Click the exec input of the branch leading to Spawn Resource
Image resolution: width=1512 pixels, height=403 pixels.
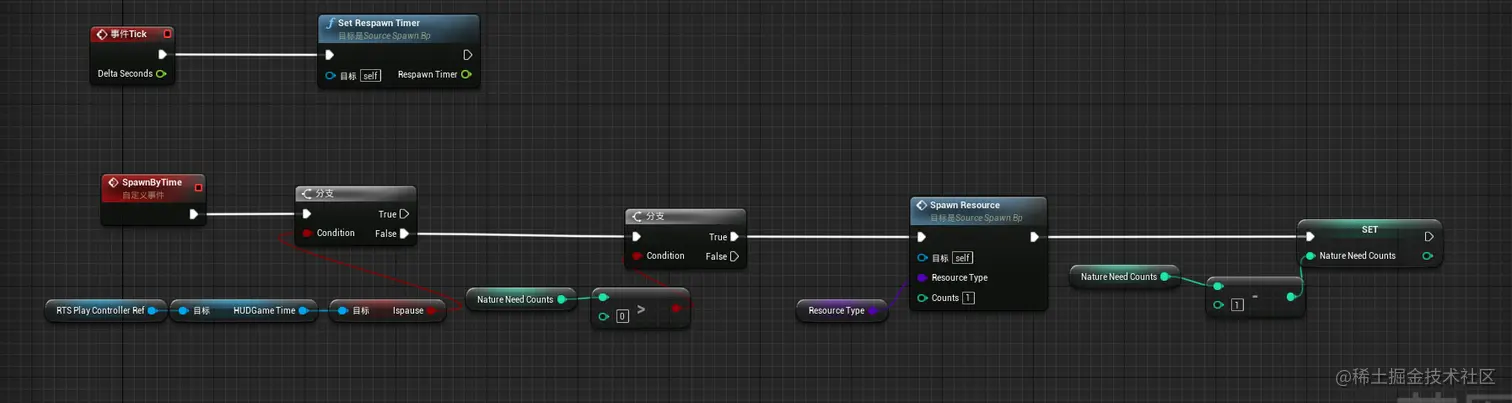(637, 237)
